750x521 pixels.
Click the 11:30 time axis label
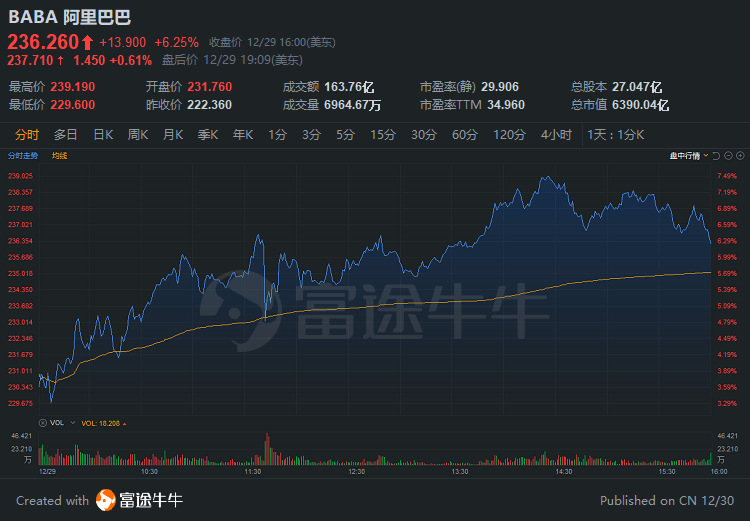[253, 472]
